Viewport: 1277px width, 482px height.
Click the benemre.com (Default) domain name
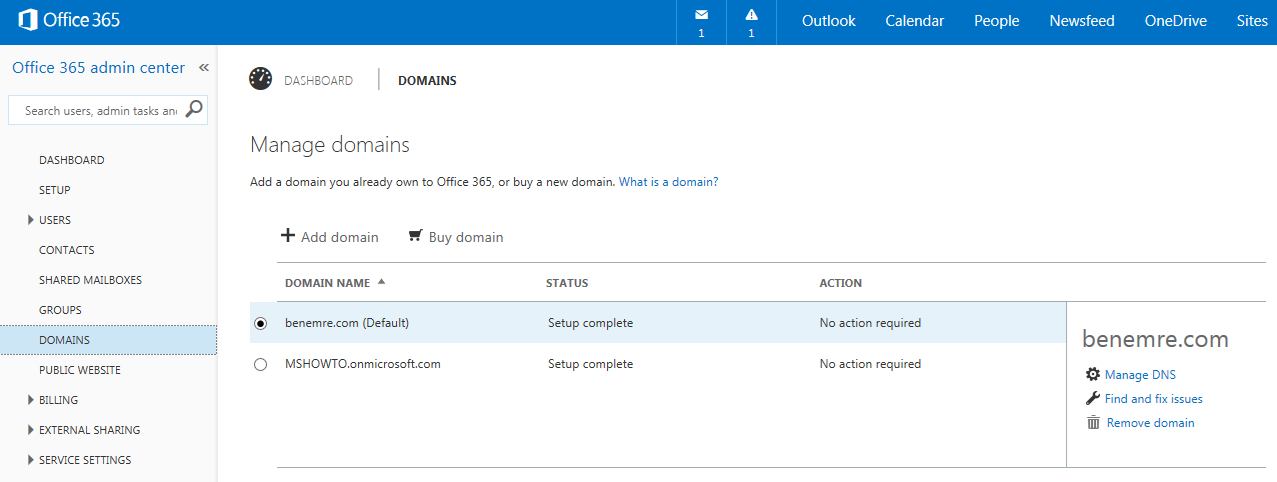pyautogui.click(x=347, y=323)
